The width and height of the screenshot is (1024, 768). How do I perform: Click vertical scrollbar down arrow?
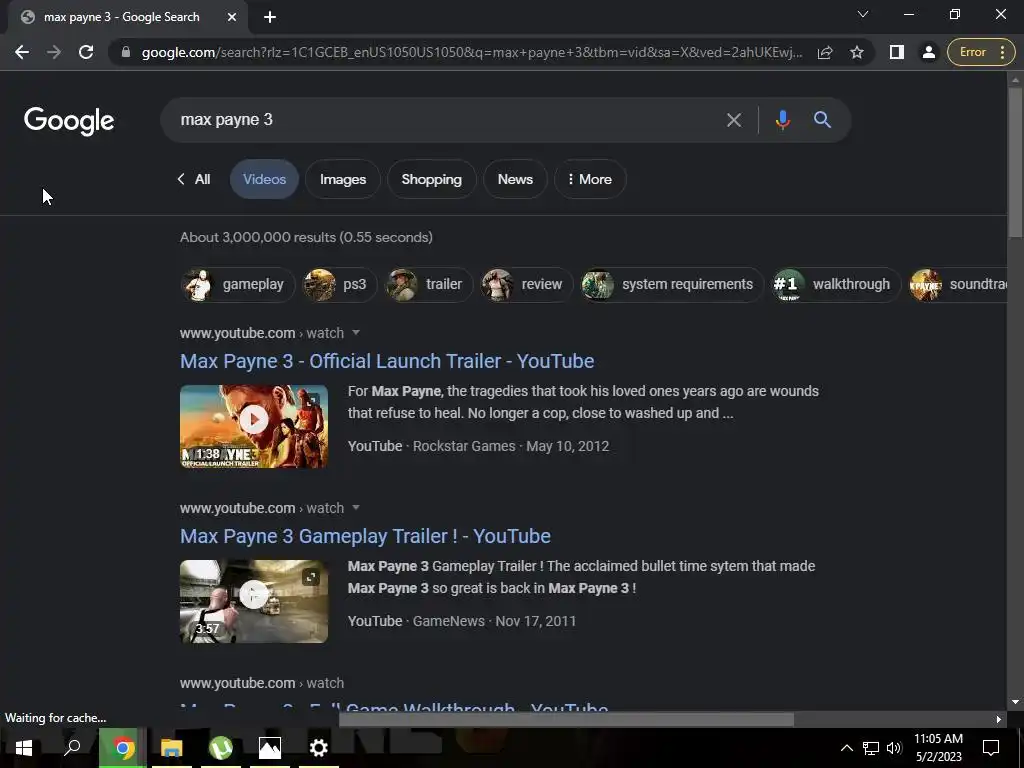[1015, 702]
